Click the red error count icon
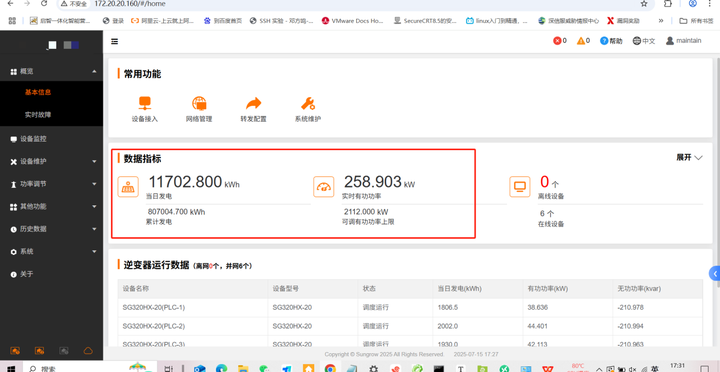Screen dimensions: 720x372 pyautogui.click(x=557, y=41)
